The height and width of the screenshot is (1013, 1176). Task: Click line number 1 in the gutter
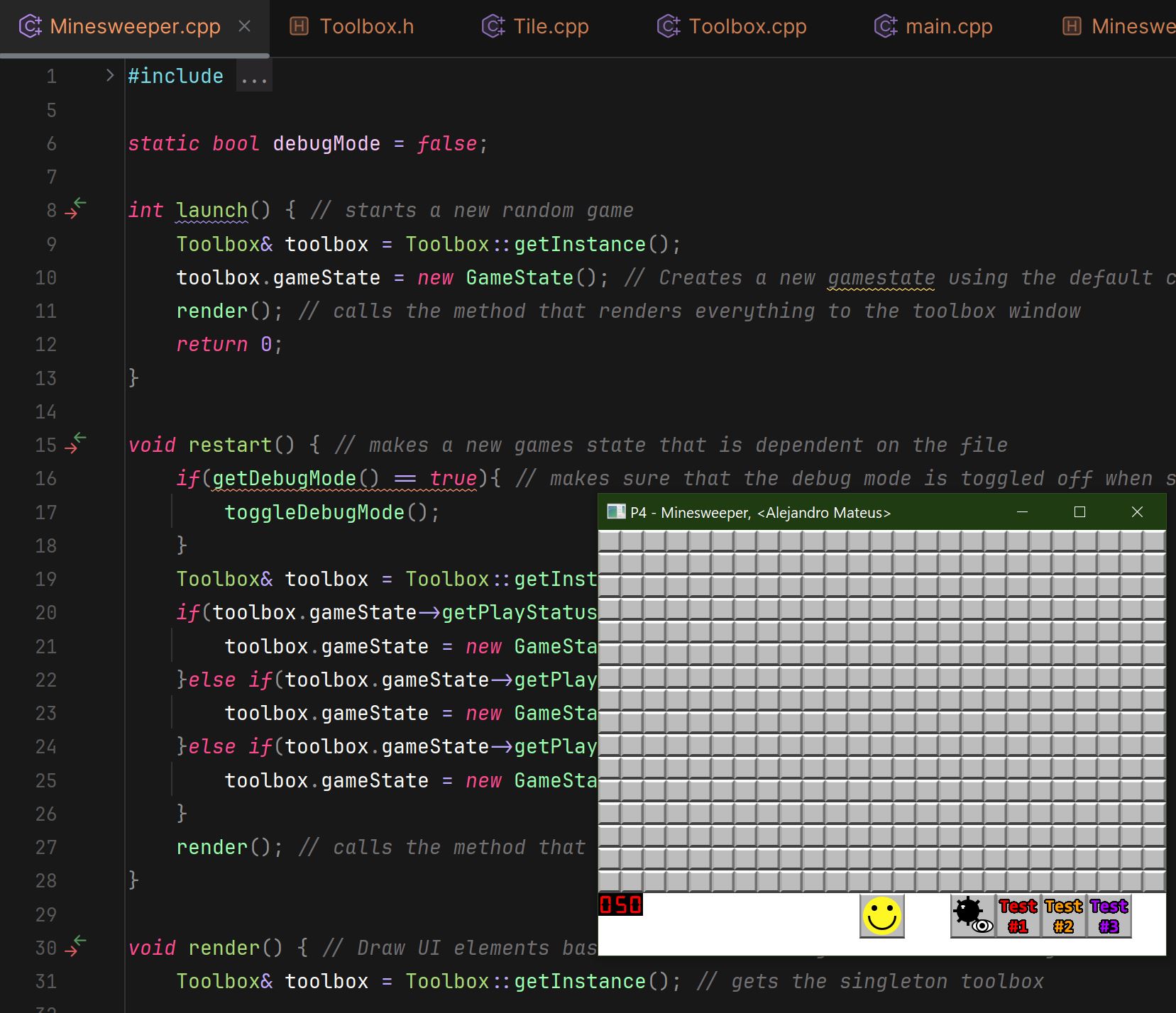[x=51, y=76]
